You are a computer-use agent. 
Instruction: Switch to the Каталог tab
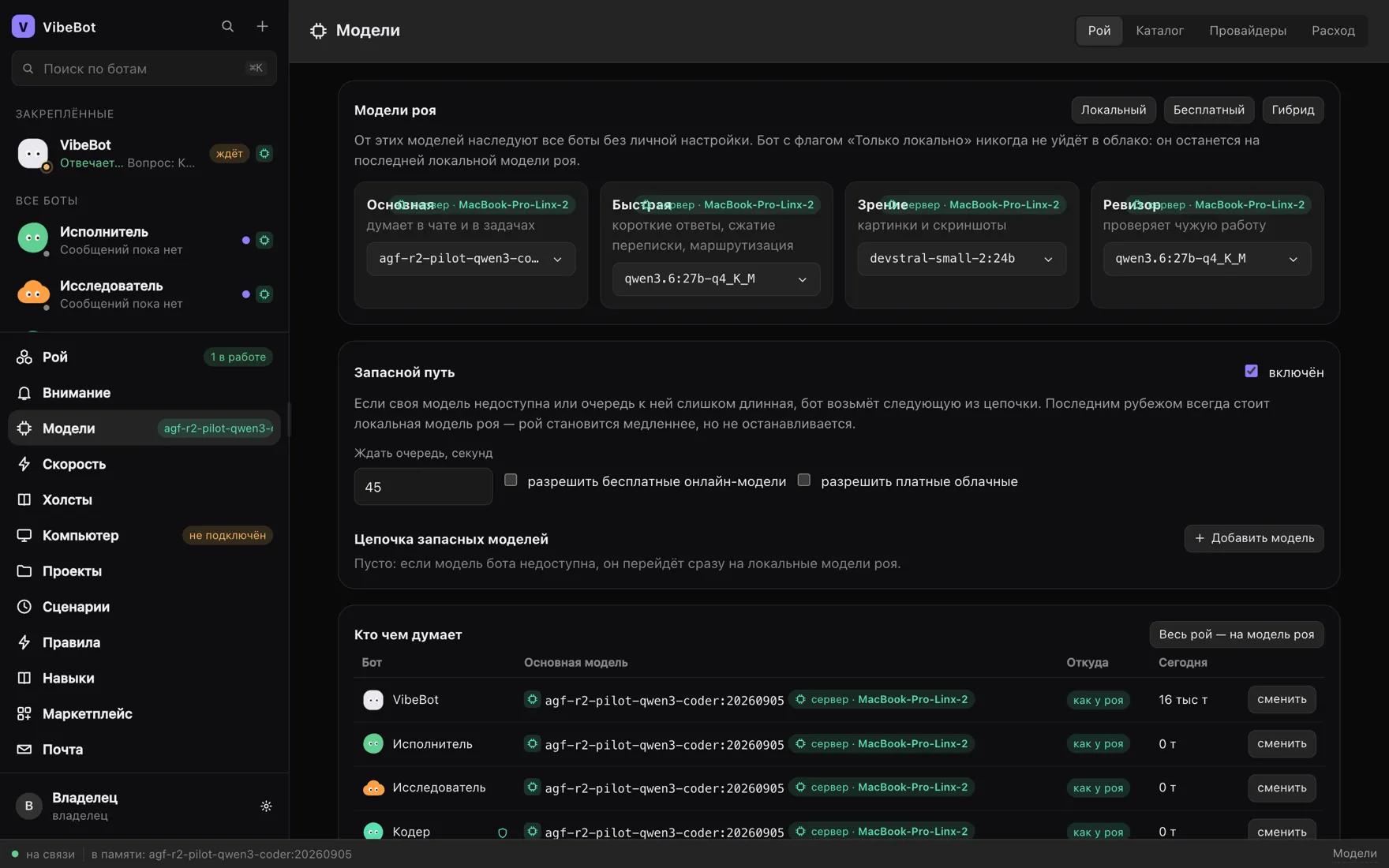(x=1159, y=31)
